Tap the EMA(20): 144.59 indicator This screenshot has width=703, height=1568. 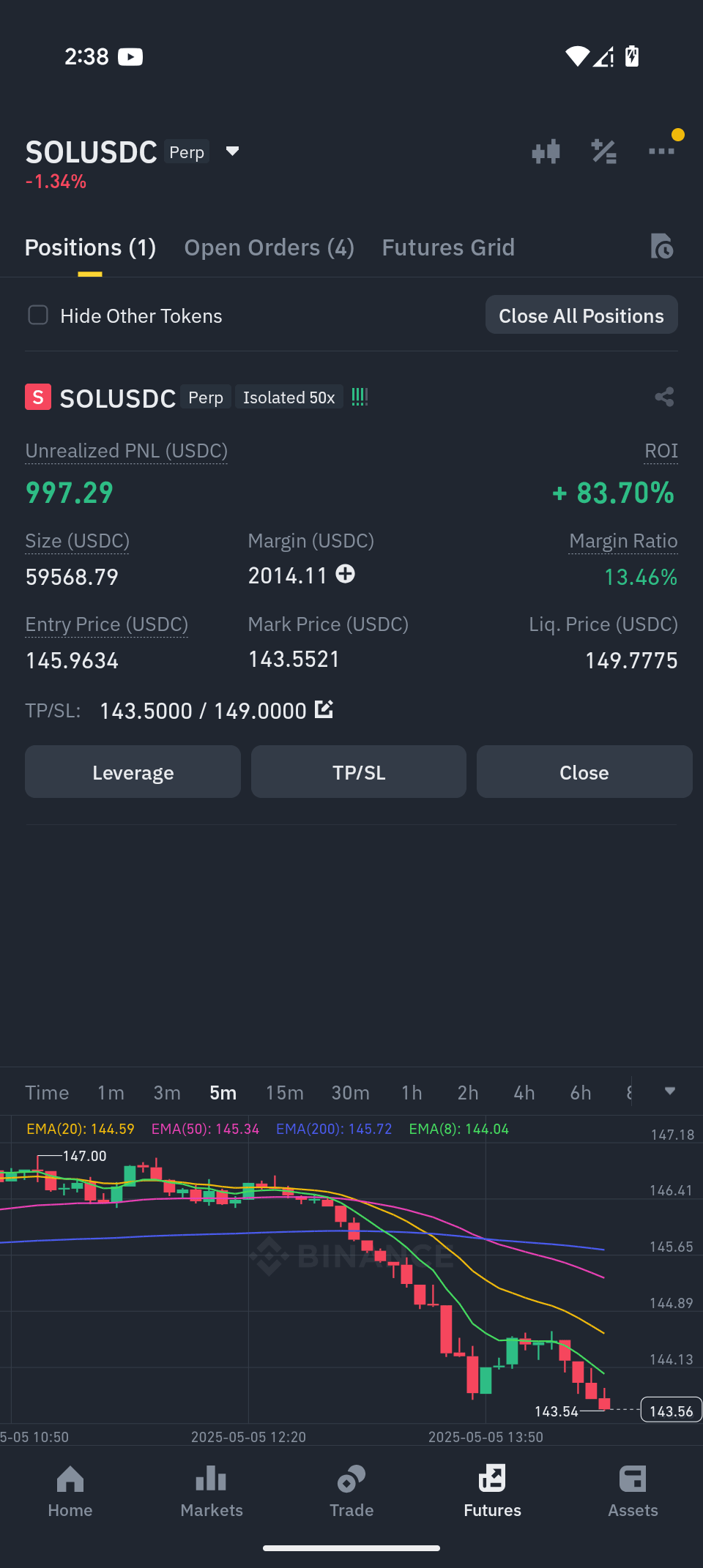pyautogui.click(x=81, y=1129)
